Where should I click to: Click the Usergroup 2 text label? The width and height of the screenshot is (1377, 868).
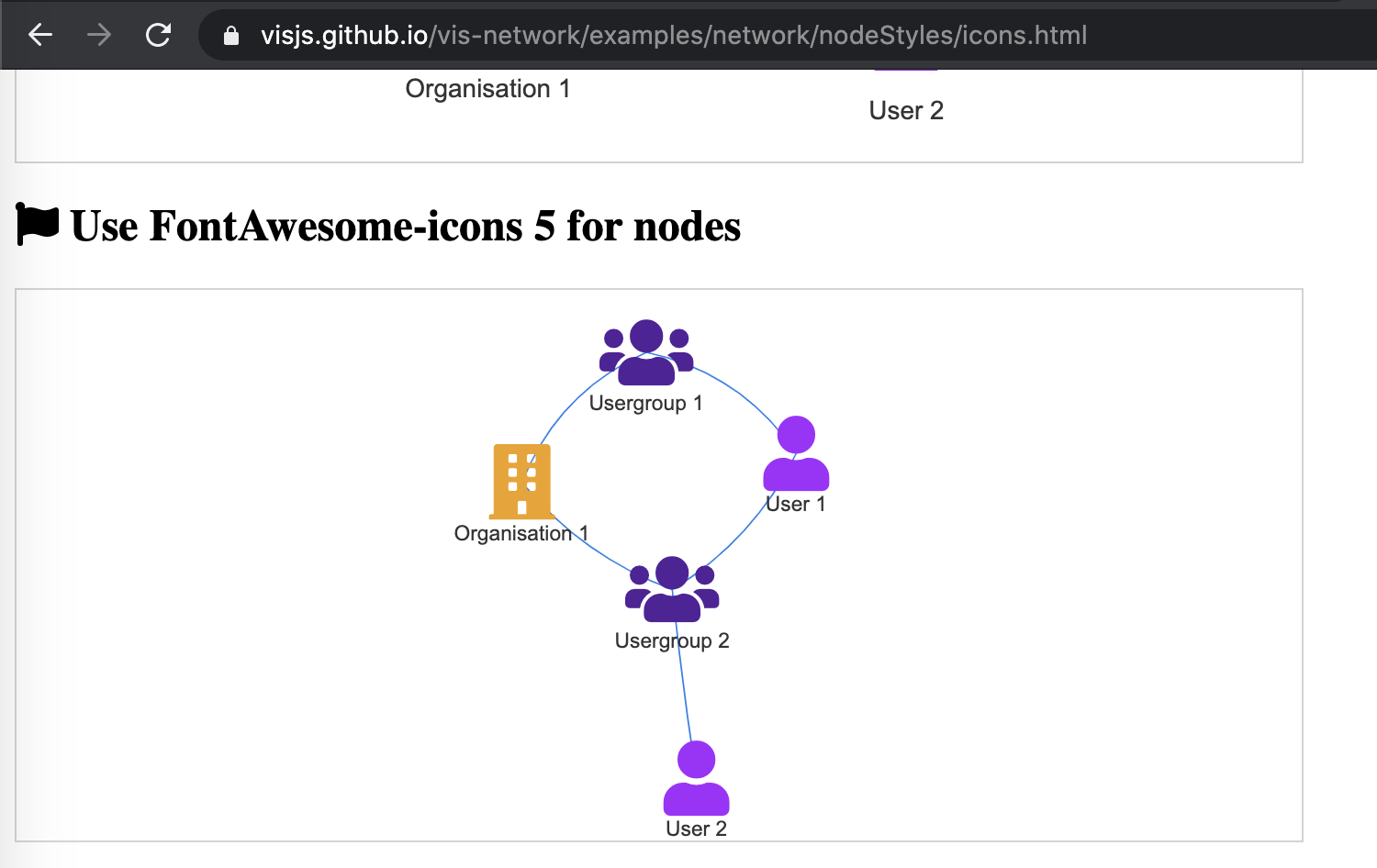pos(672,640)
